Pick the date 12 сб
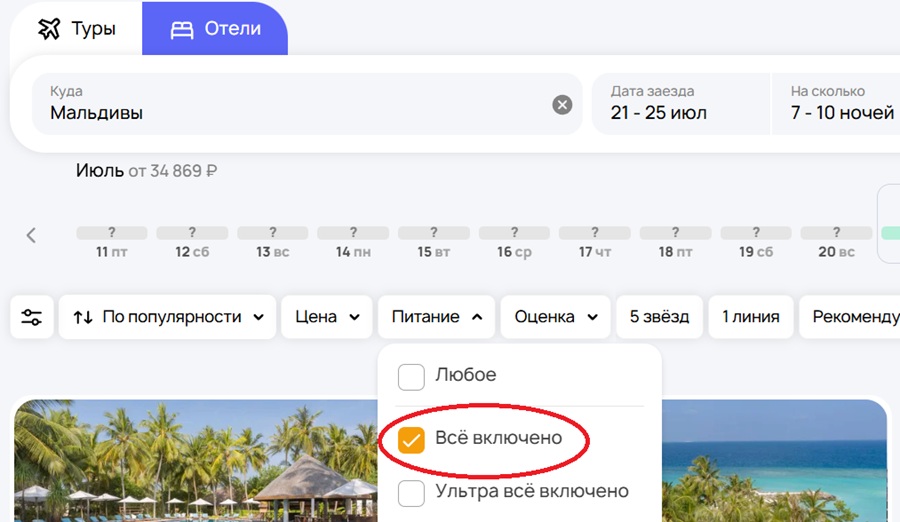This screenshot has width=900, height=522. (x=192, y=242)
